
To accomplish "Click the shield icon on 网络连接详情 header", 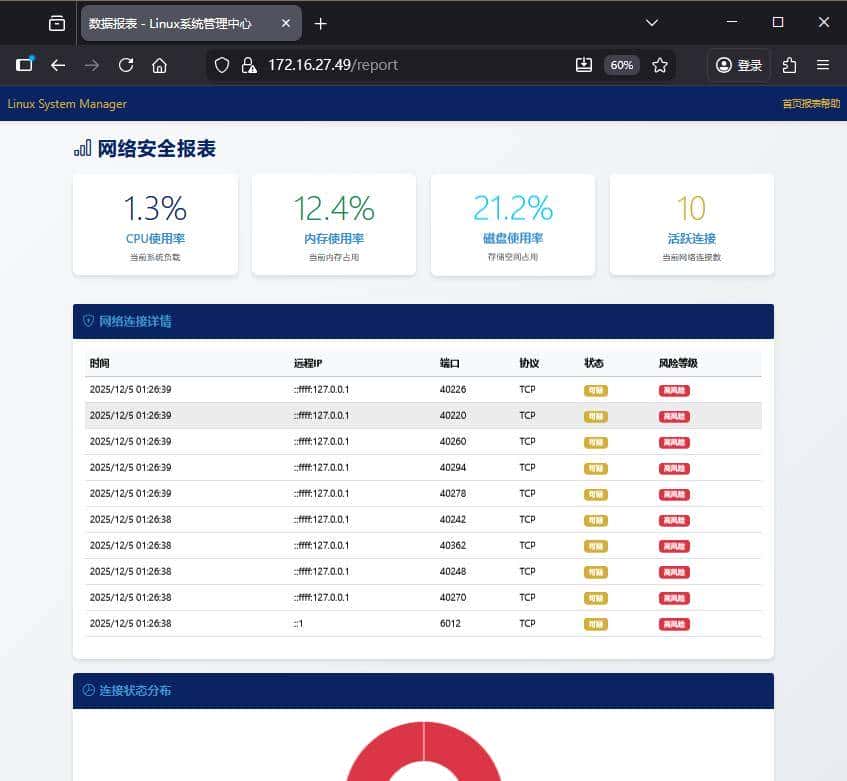I will point(89,321).
